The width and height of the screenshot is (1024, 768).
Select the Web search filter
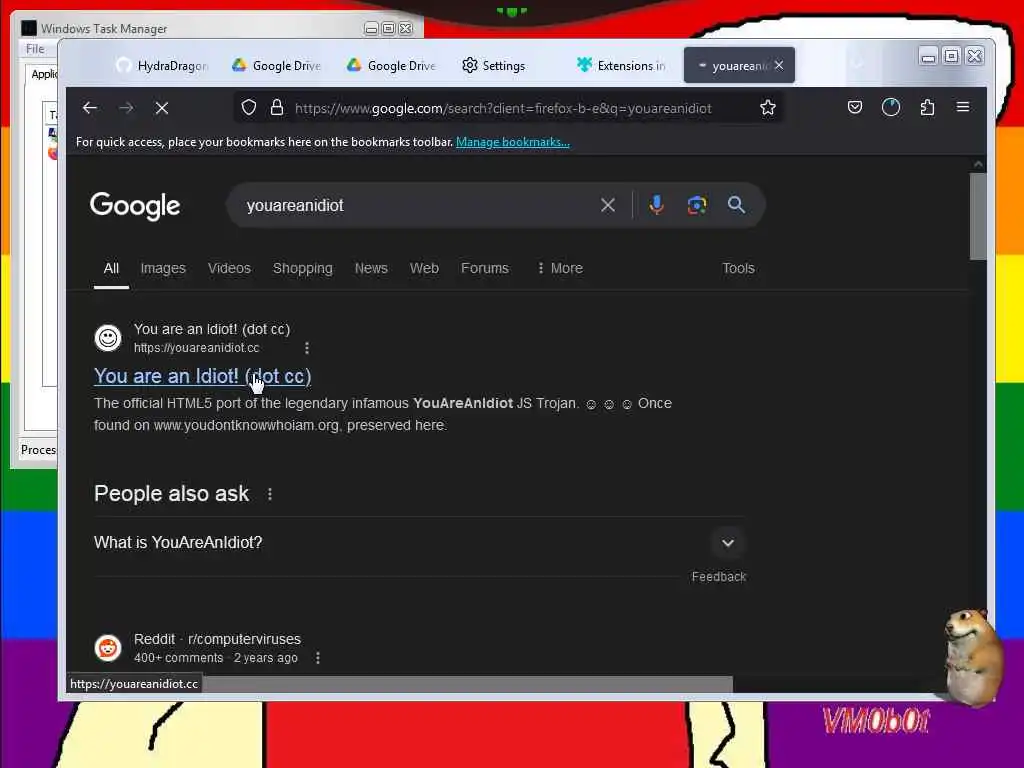click(x=424, y=268)
